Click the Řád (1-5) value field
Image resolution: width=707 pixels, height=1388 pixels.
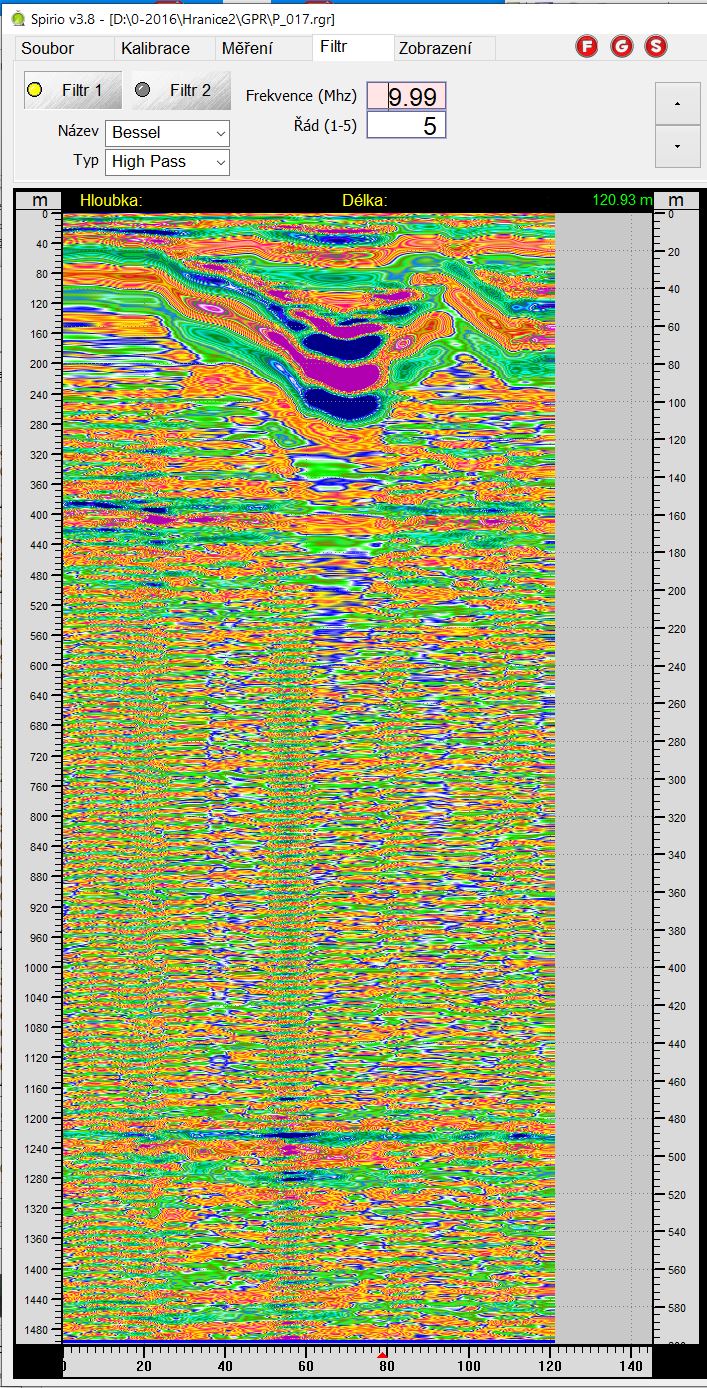coord(406,125)
